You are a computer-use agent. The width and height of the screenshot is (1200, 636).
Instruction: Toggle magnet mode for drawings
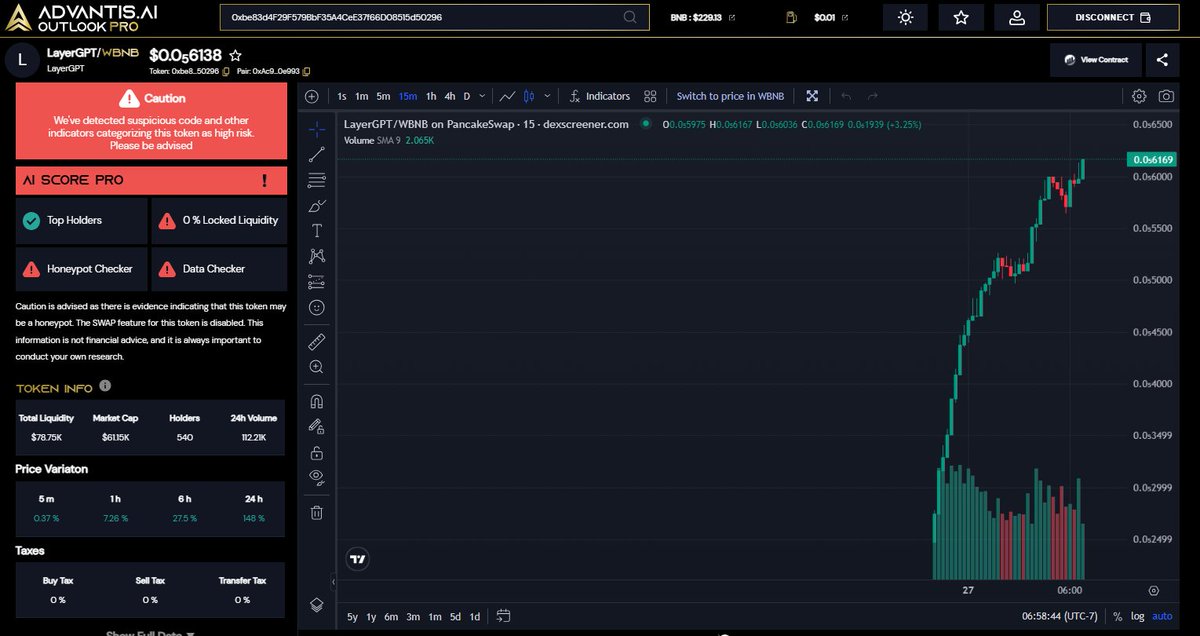[316, 401]
